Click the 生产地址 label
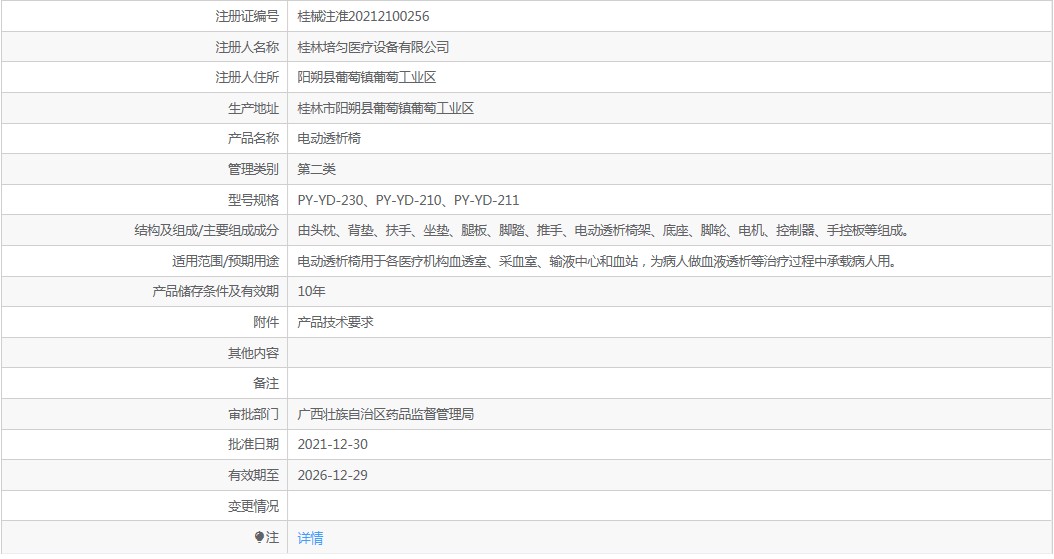 [253, 108]
